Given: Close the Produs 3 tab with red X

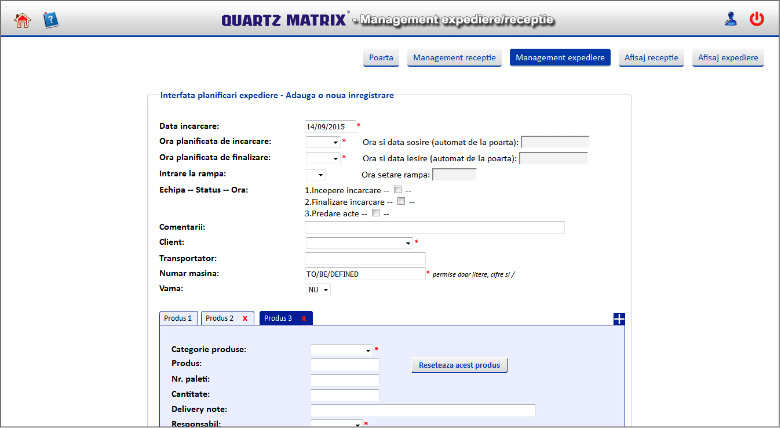Looking at the screenshot, I should (x=303, y=319).
